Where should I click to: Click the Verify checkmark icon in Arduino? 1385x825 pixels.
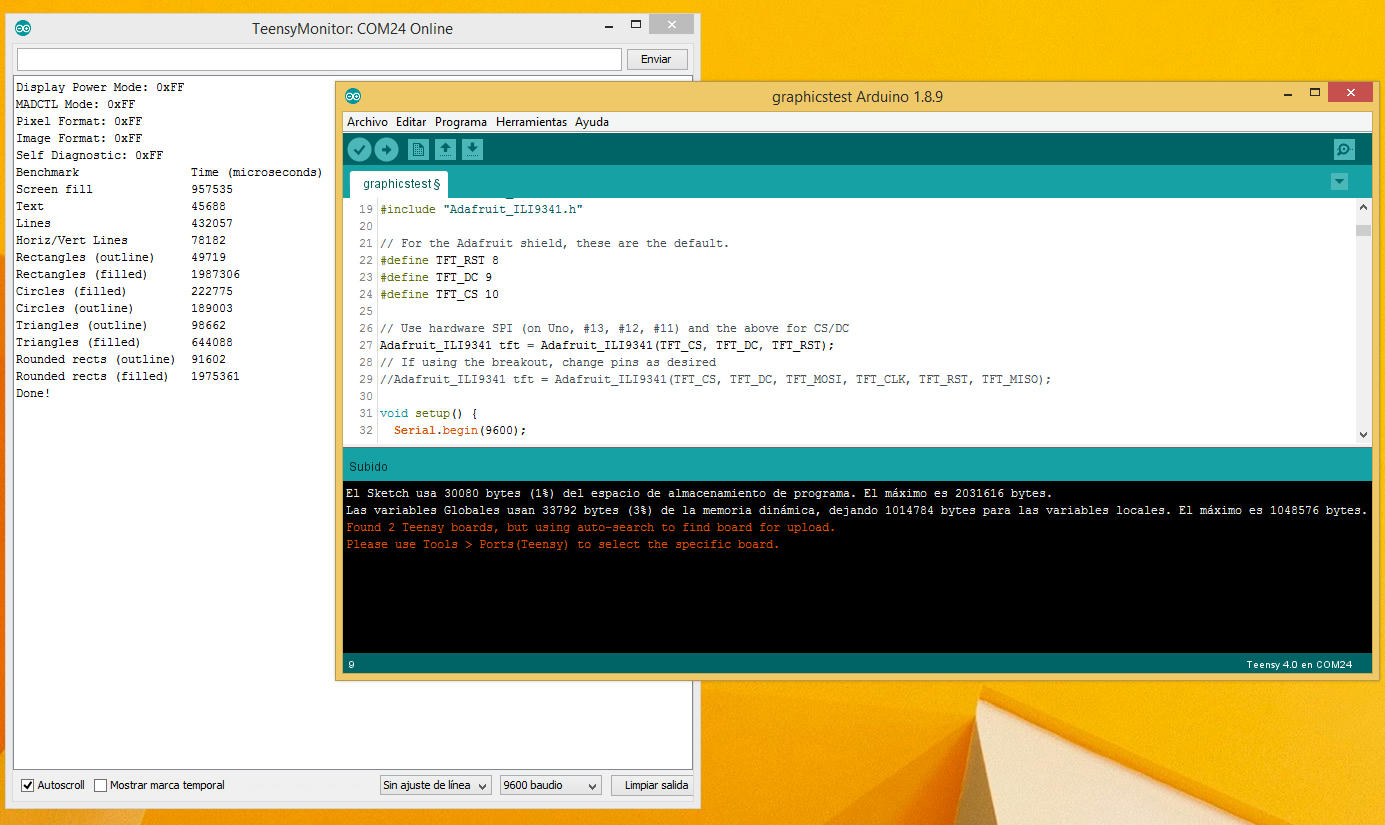click(x=359, y=150)
